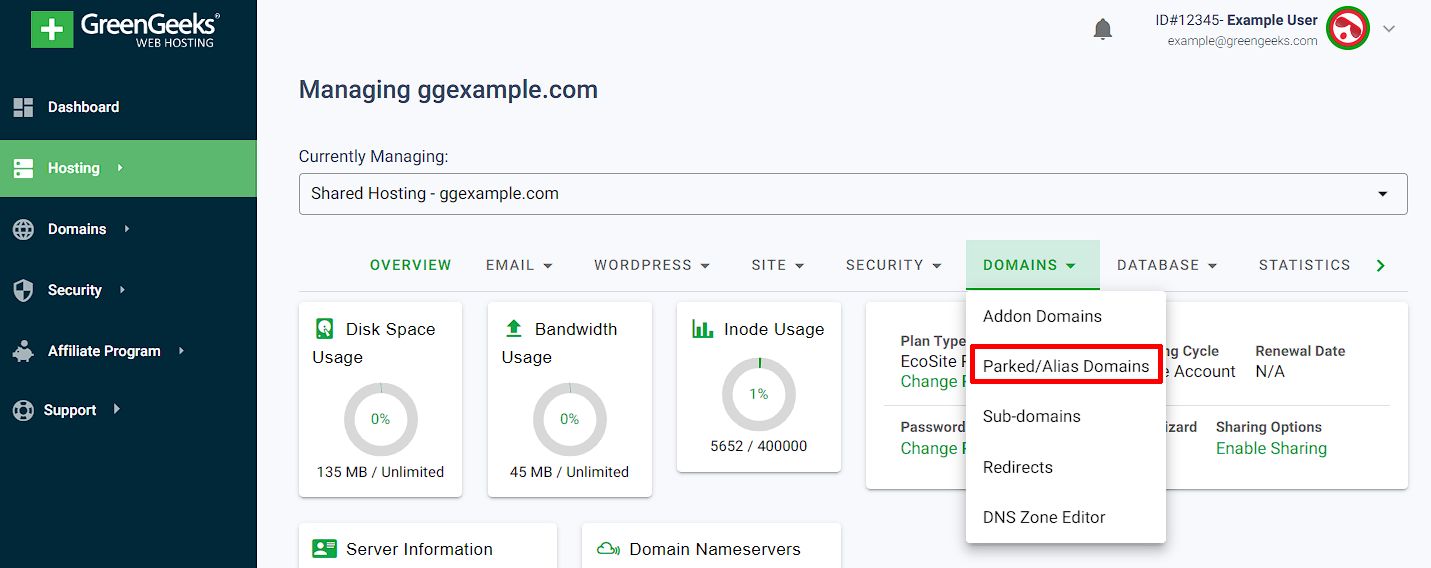Click the Bandwidth 0% usage ring
The width and height of the screenshot is (1431, 568).
click(570, 419)
